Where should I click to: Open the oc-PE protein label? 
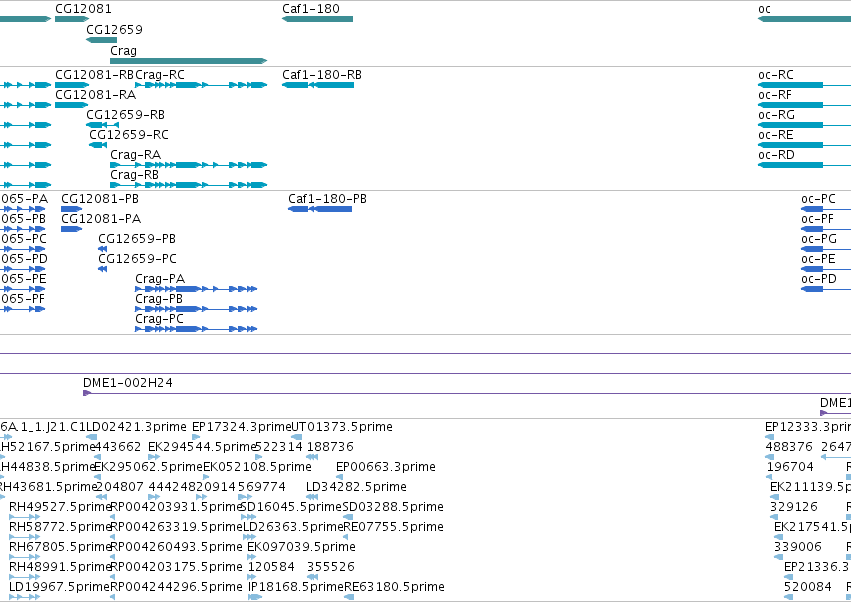818,259
